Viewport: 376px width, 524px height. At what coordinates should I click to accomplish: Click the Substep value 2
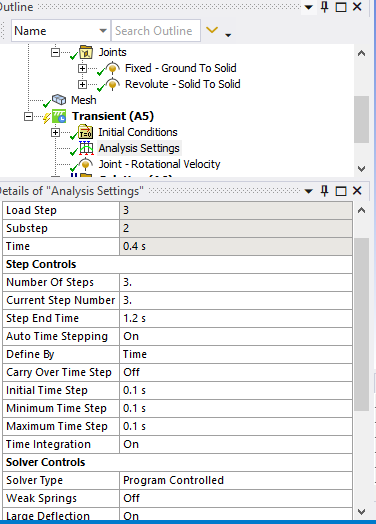pyautogui.click(x=236, y=229)
